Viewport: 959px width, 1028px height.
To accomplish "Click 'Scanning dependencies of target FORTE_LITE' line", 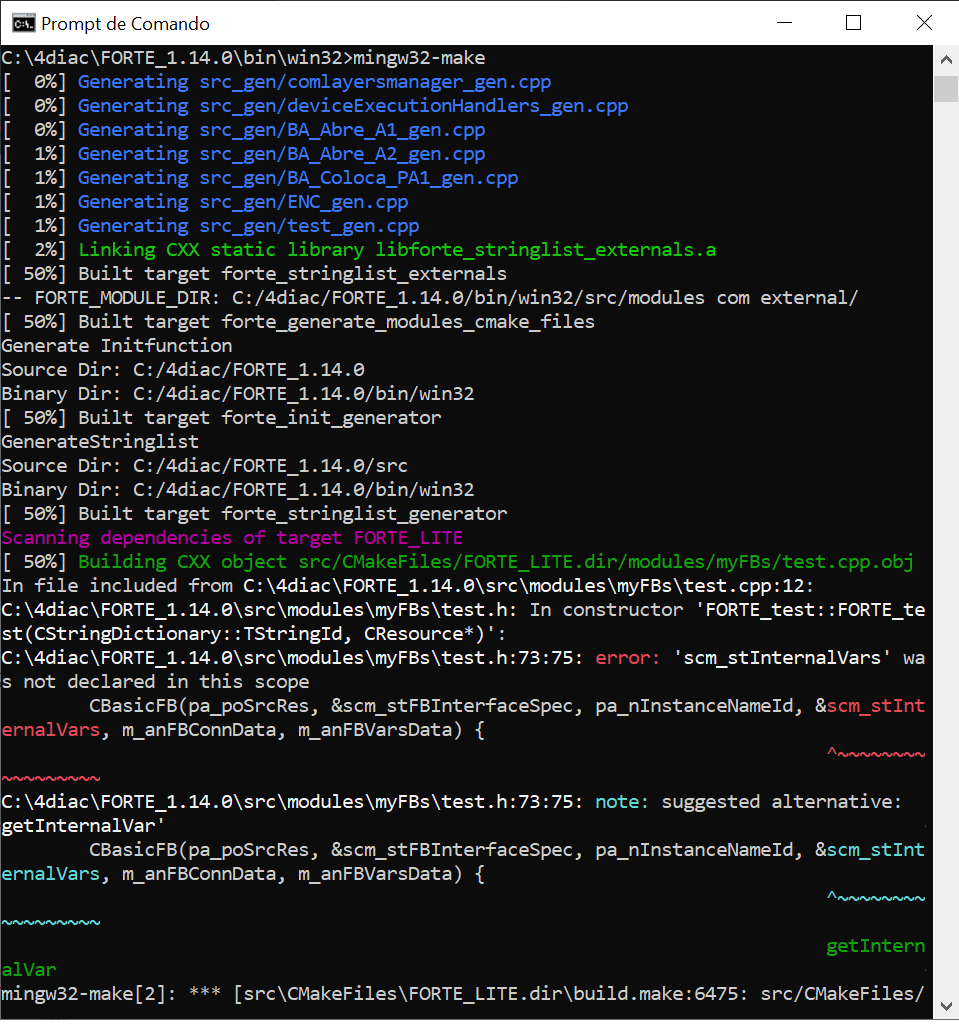I will point(232,538).
